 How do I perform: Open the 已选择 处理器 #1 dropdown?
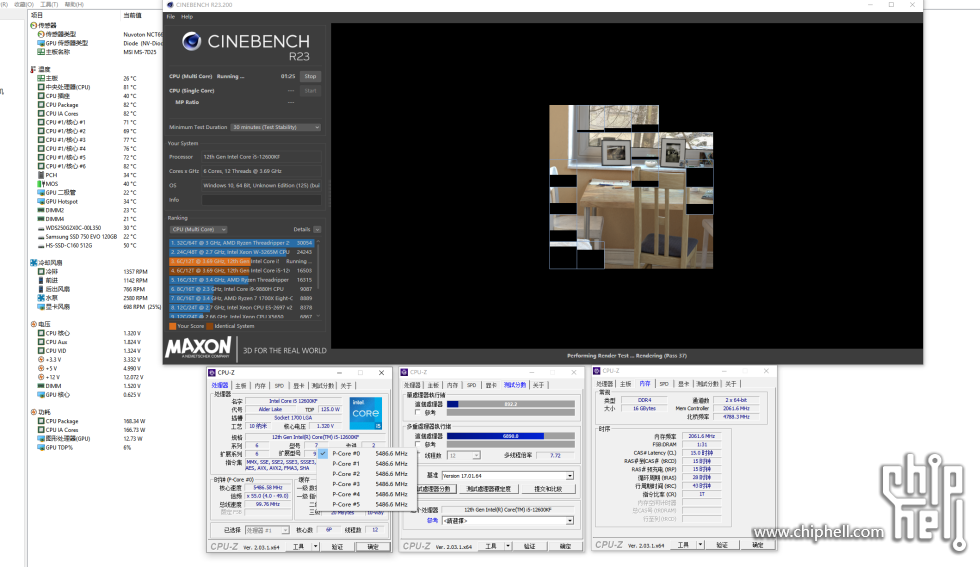point(267,530)
